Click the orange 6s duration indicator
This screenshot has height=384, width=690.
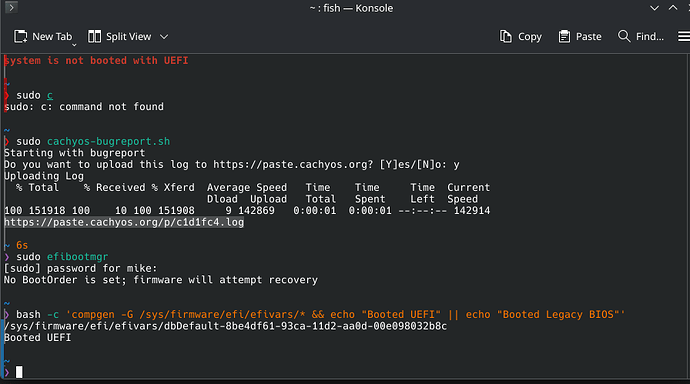coord(22,245)
